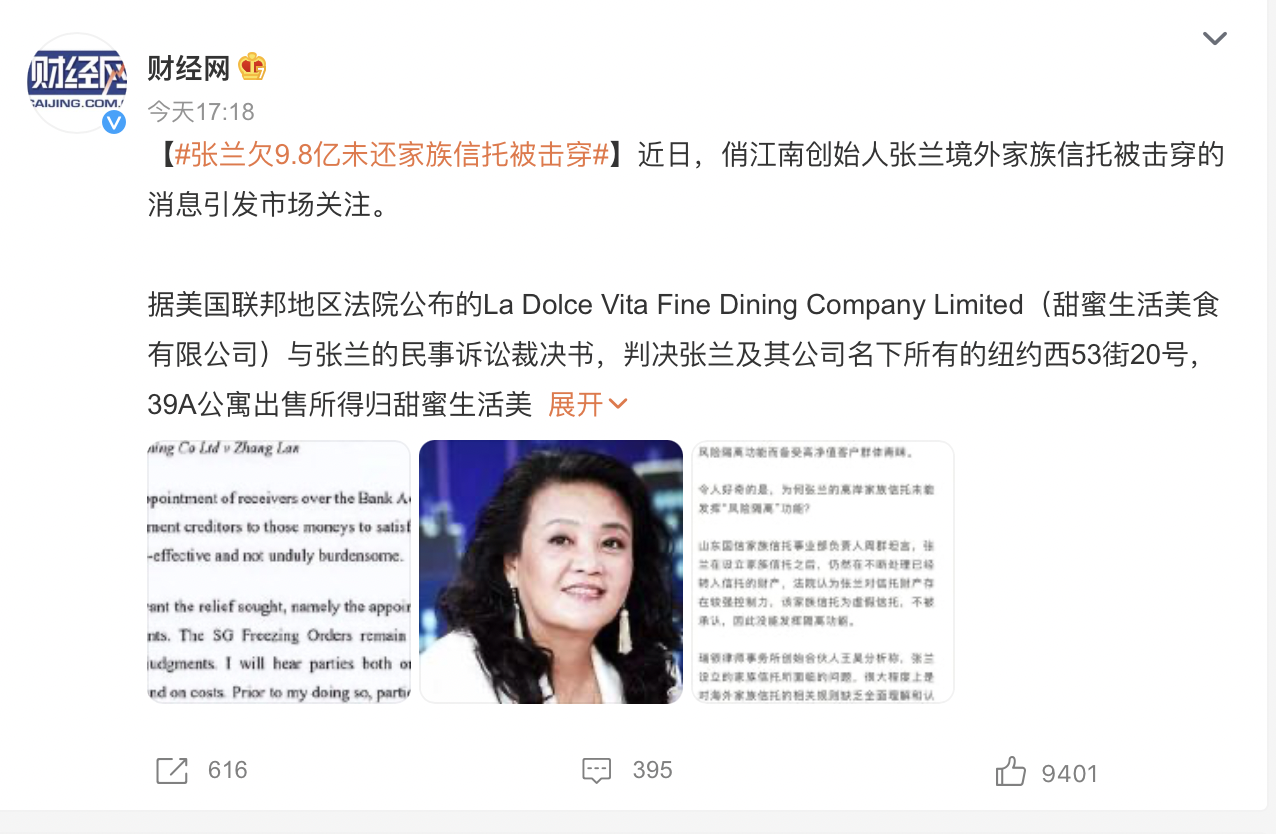Open hashtag #张兰欠9.8亿未还家族信托被击穿#

point(392,155)
